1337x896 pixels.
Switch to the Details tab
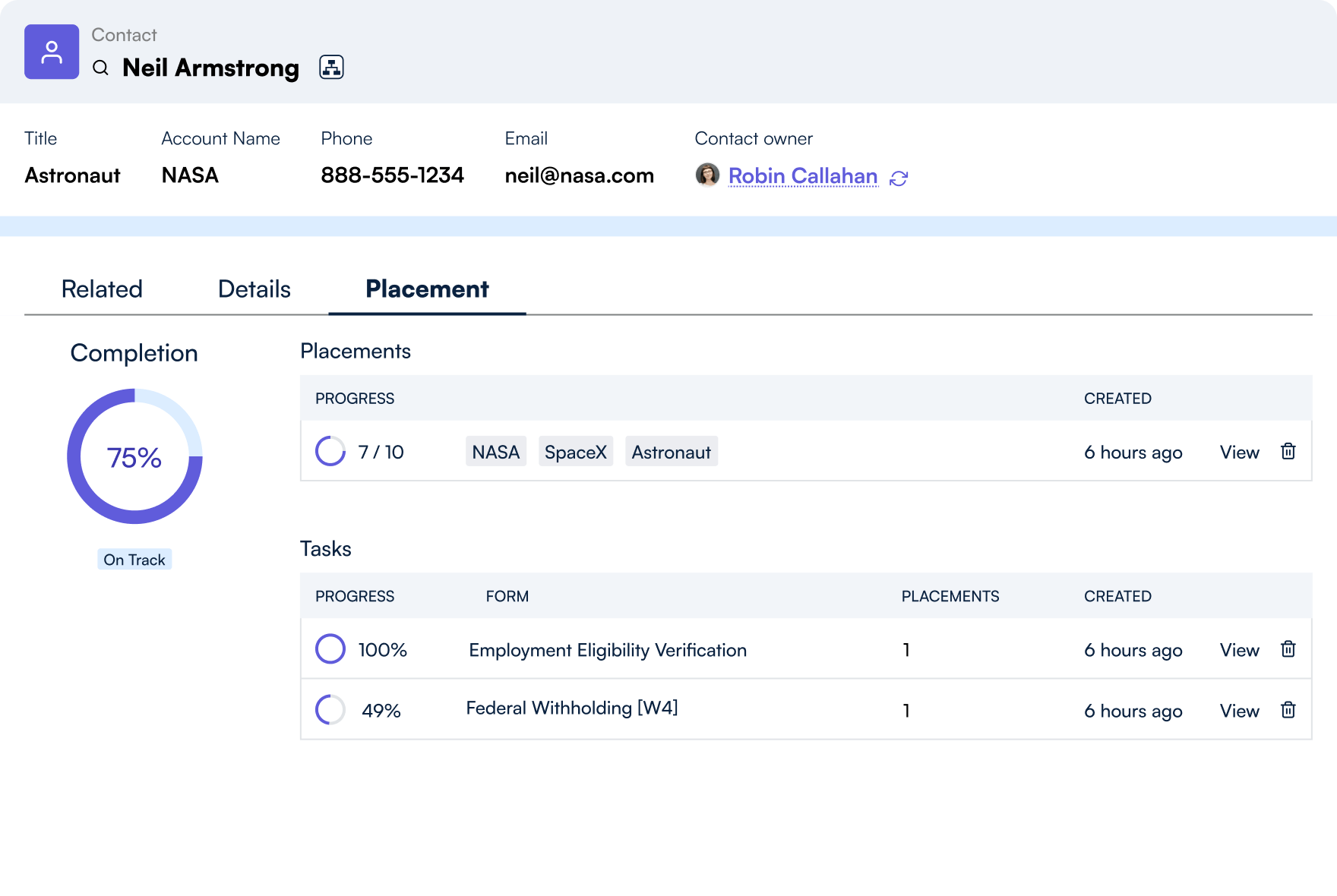coord(253,289)
